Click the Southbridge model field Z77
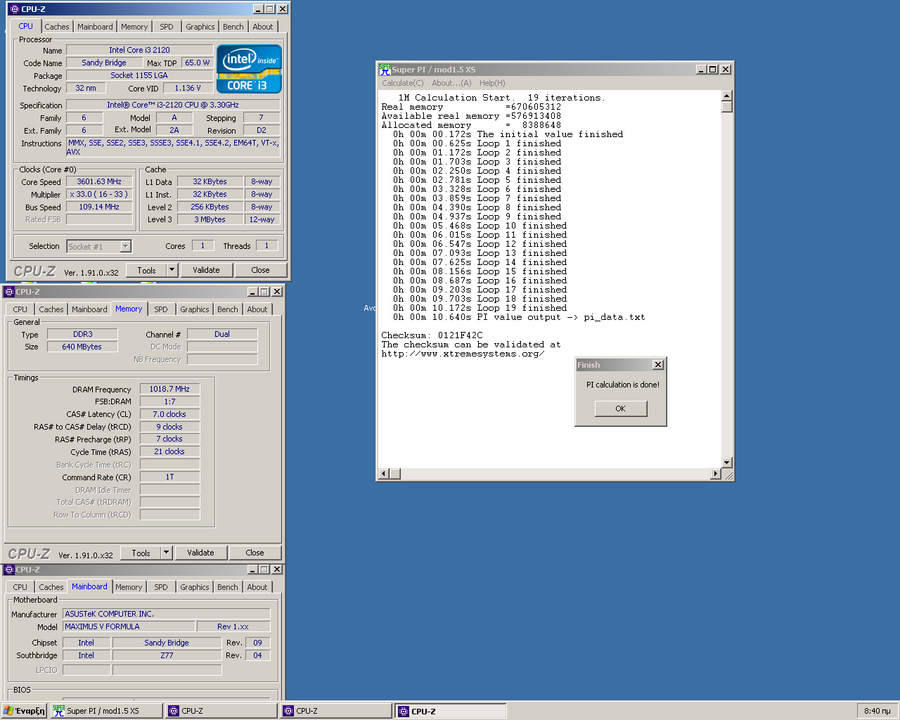900x720 pixels. coord(167,655)
